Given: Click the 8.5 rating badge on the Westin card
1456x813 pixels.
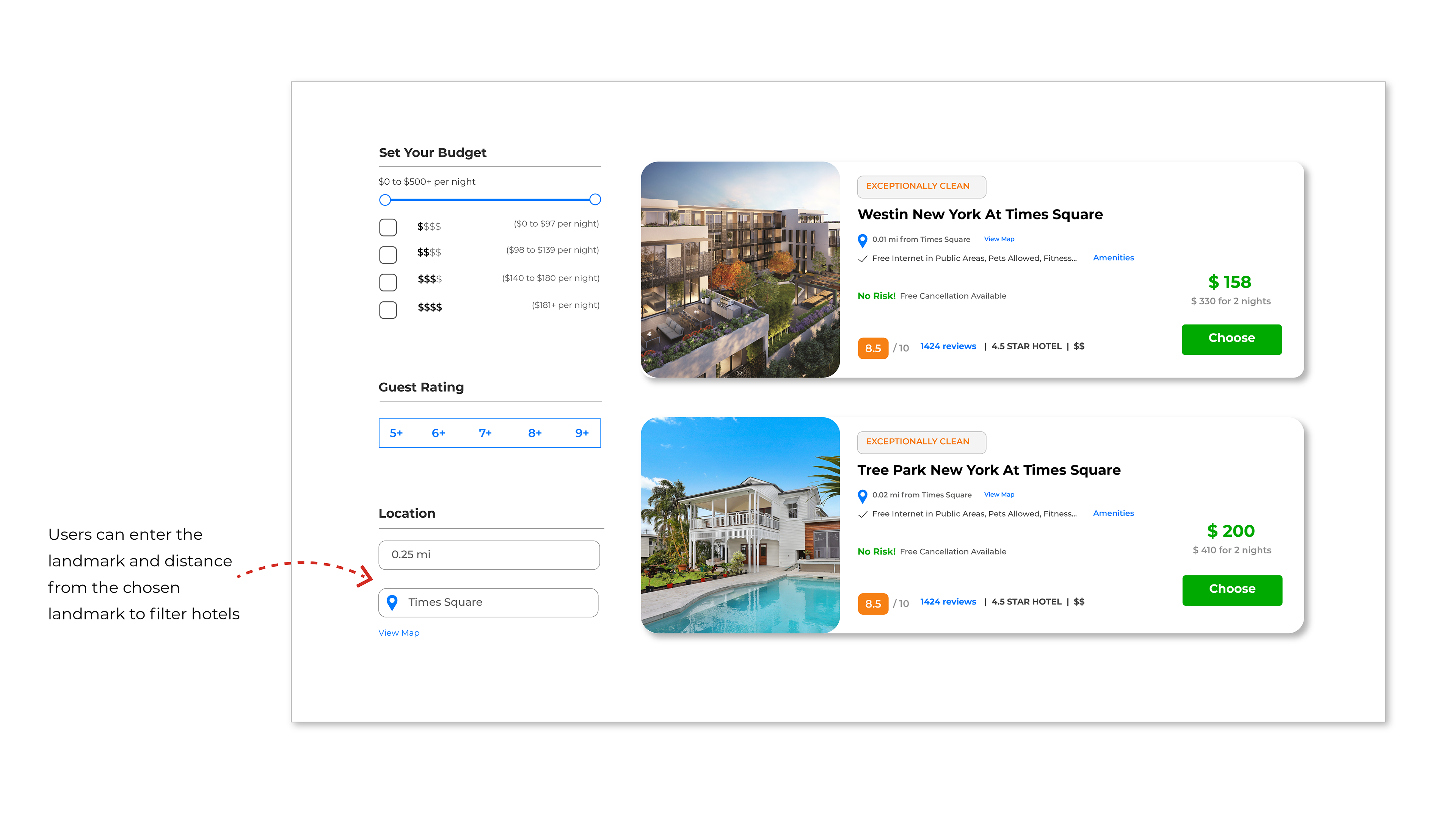Looking at the screenshot, I should click(873, 348).
